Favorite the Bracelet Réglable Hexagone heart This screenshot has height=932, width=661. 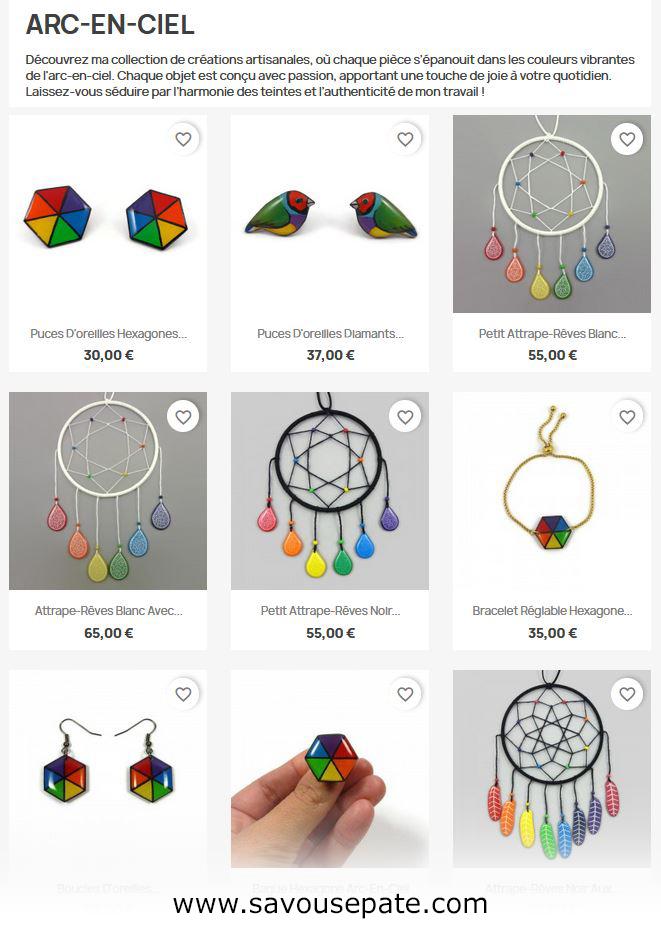[x=627, y=417]
